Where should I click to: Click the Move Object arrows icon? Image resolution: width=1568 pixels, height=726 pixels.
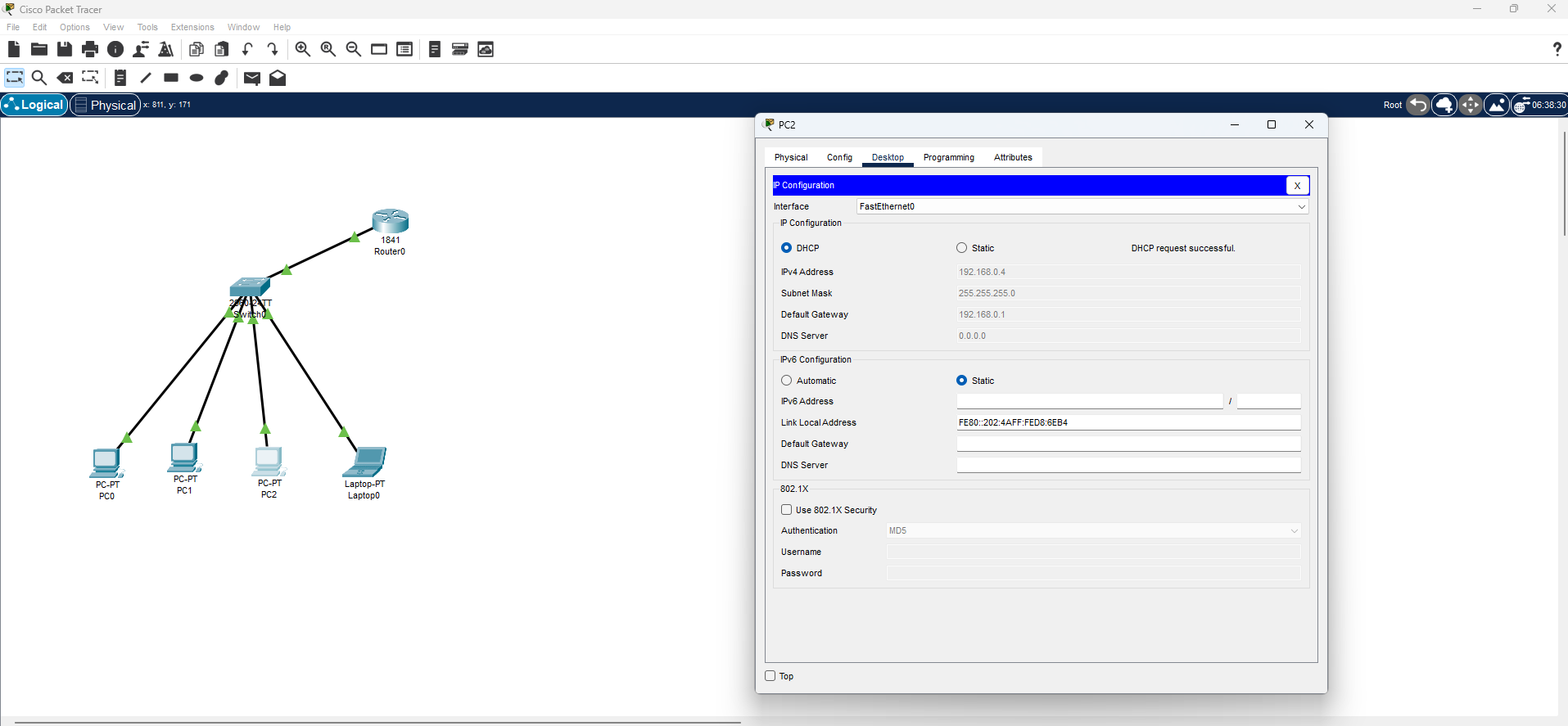click(1471, 105)
